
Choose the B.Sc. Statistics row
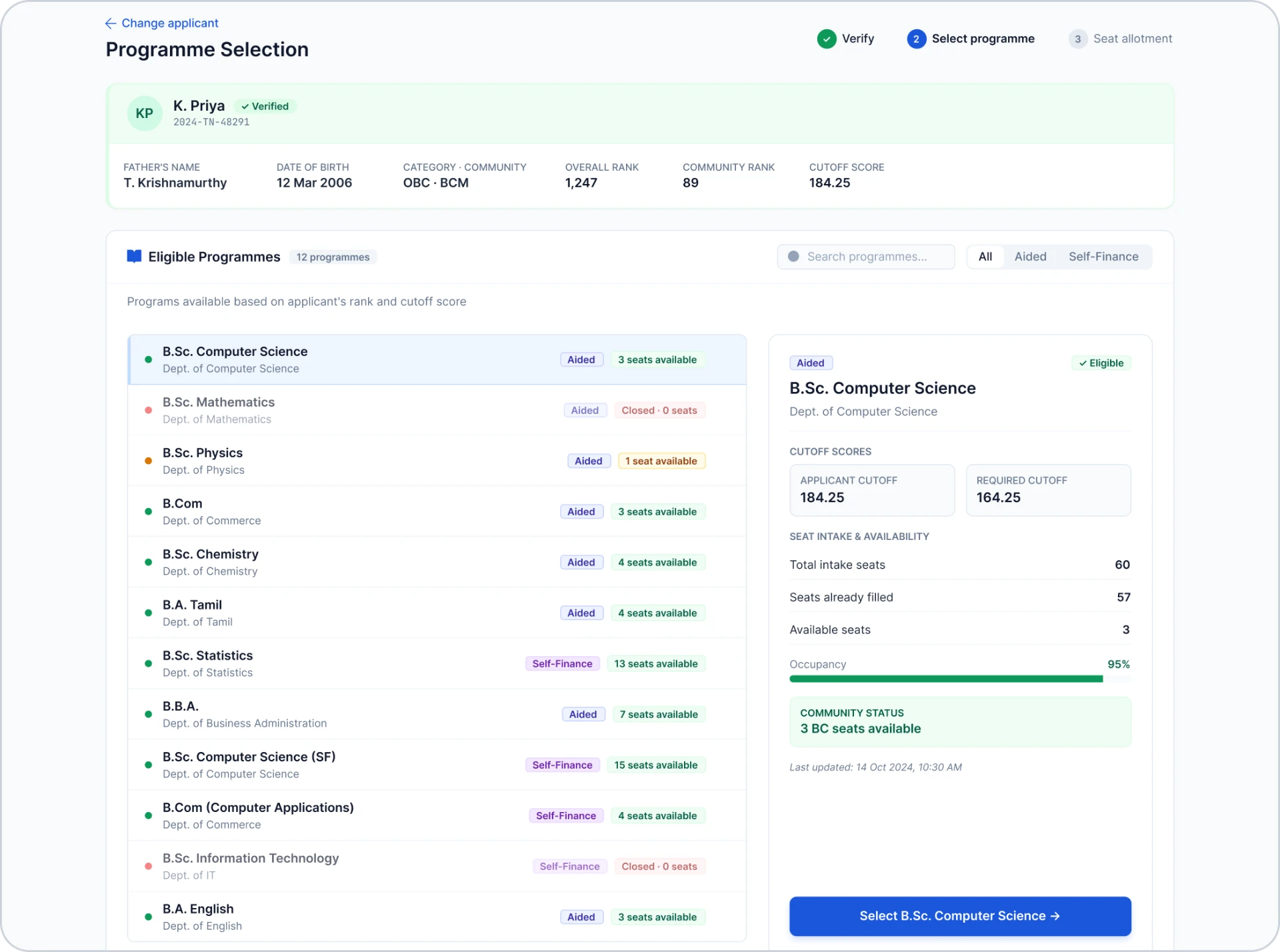[x=437, y=663]
